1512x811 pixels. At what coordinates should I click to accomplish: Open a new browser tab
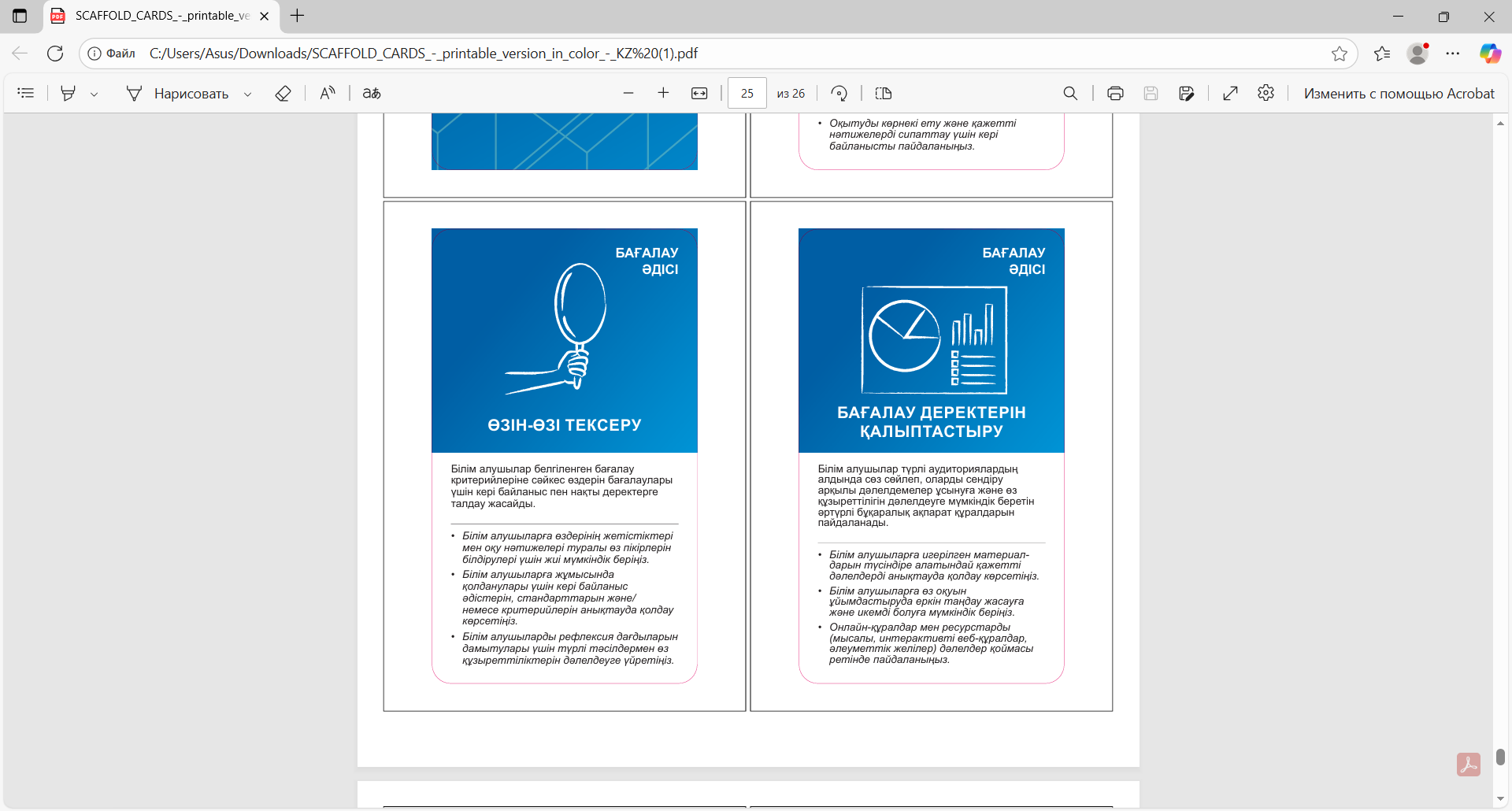[x=298, y=16]
